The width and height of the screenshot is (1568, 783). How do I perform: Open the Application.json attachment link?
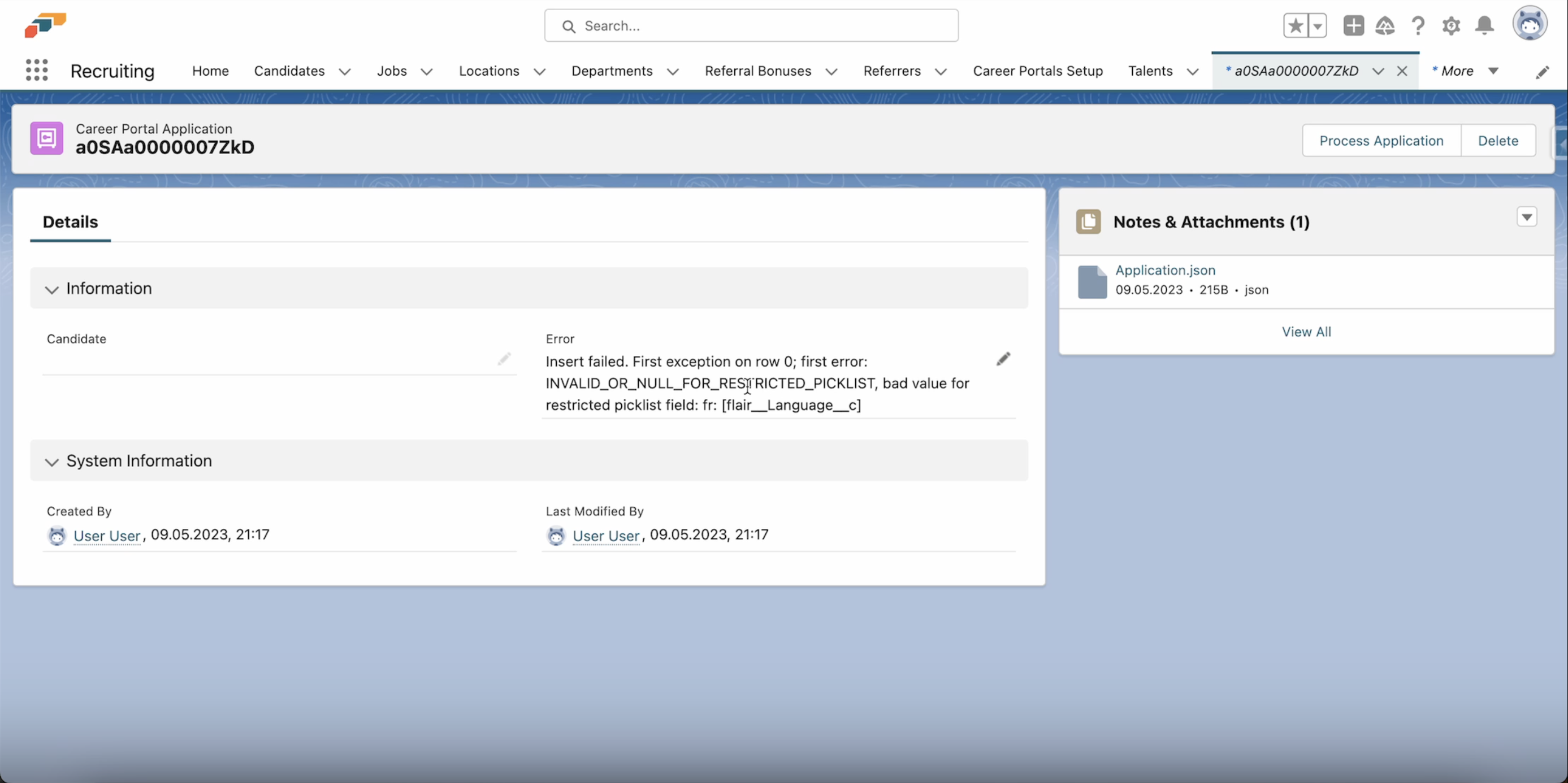[x=1164, y=270]
